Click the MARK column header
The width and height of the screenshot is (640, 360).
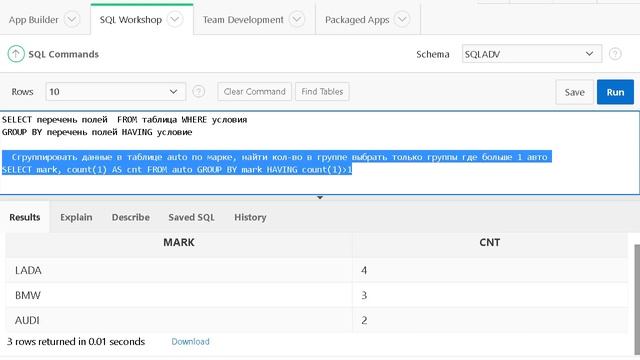[x=179, y=242]
